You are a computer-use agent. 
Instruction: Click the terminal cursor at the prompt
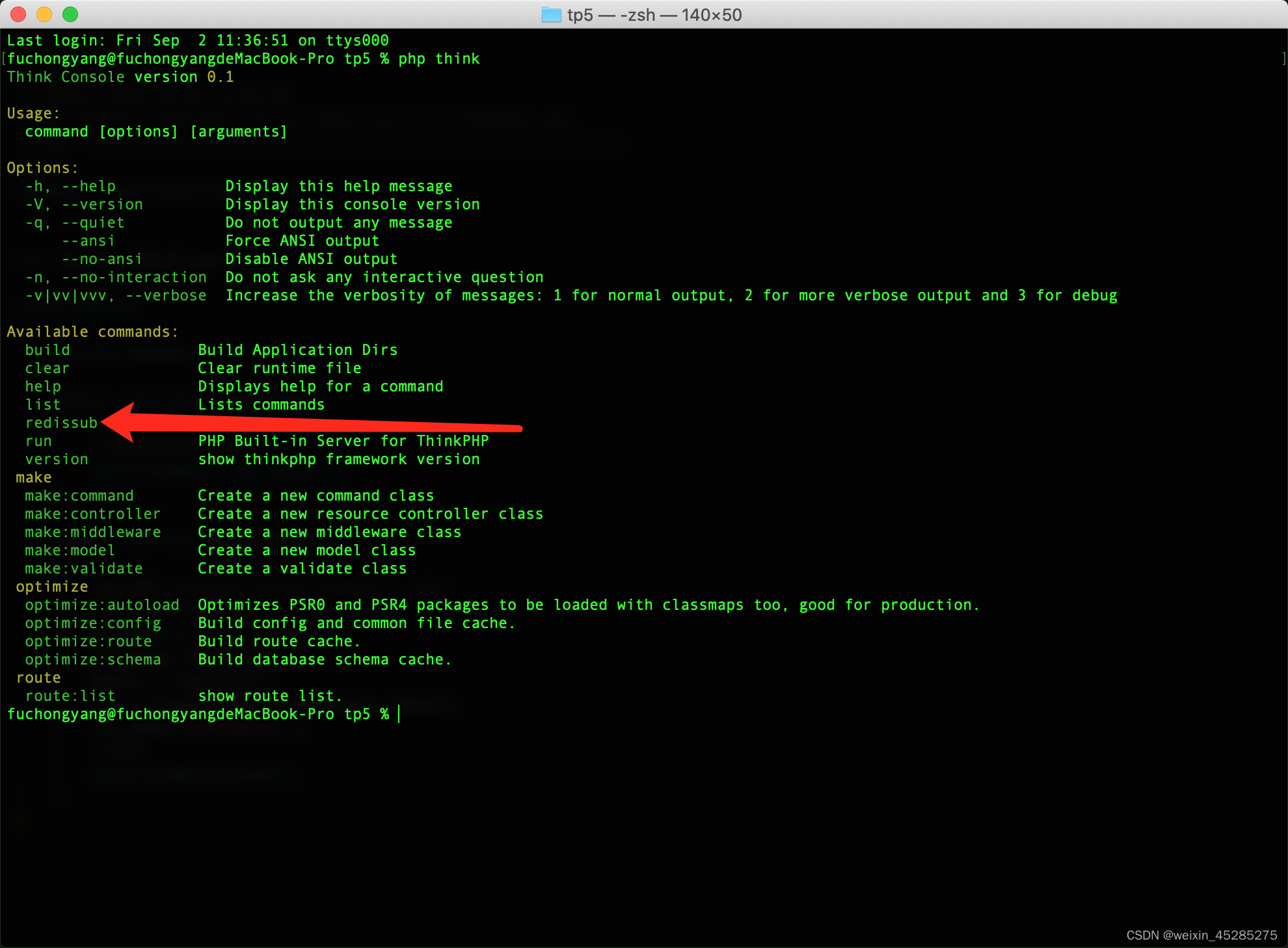[x=399, y=714]
